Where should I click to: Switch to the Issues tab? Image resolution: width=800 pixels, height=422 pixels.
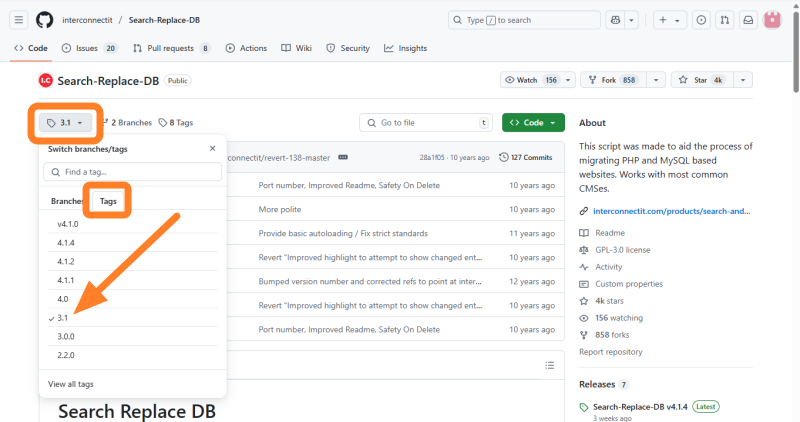pos(89,48)
